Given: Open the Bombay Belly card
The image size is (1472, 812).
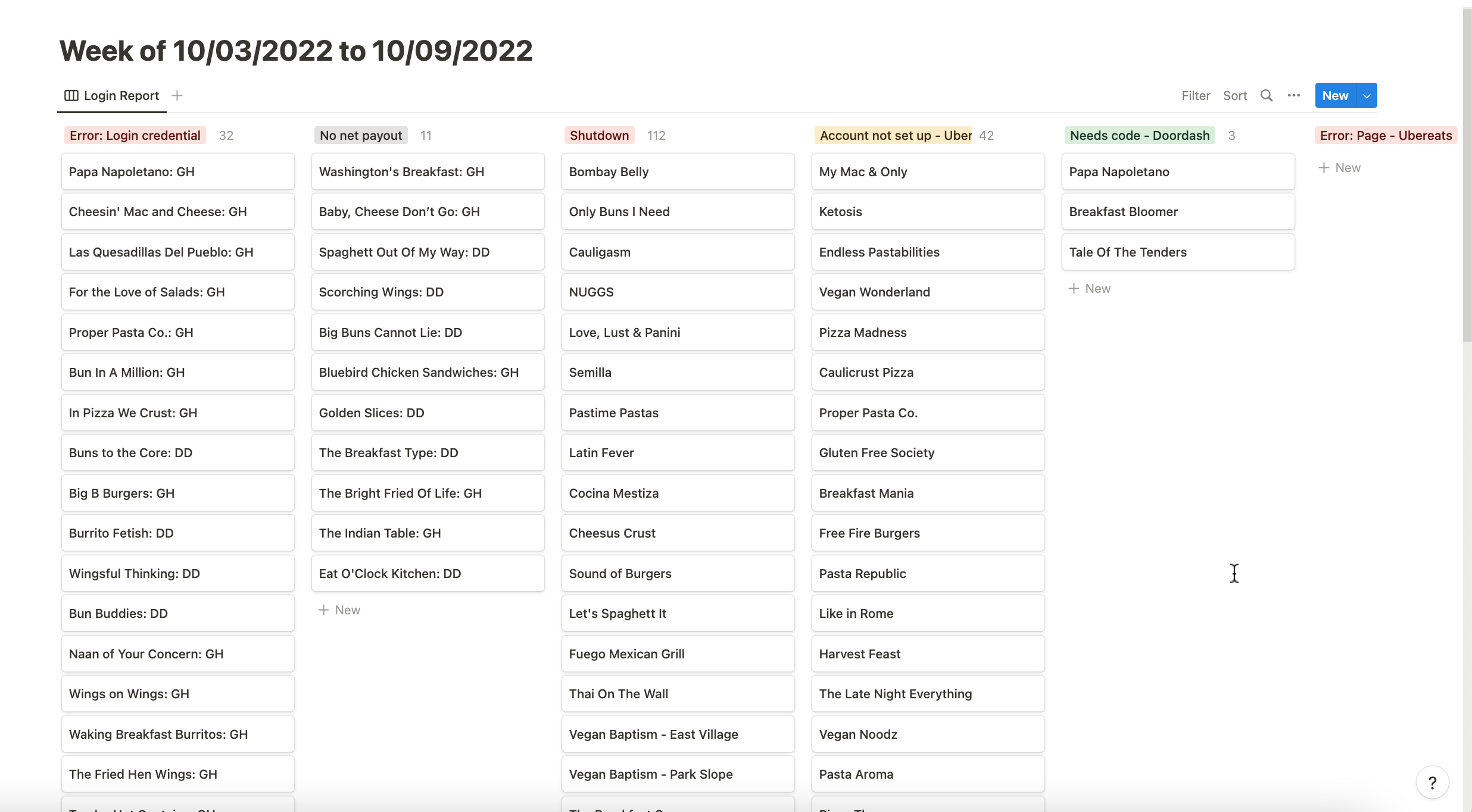Looking at the screenshot, I should point(678,172).
